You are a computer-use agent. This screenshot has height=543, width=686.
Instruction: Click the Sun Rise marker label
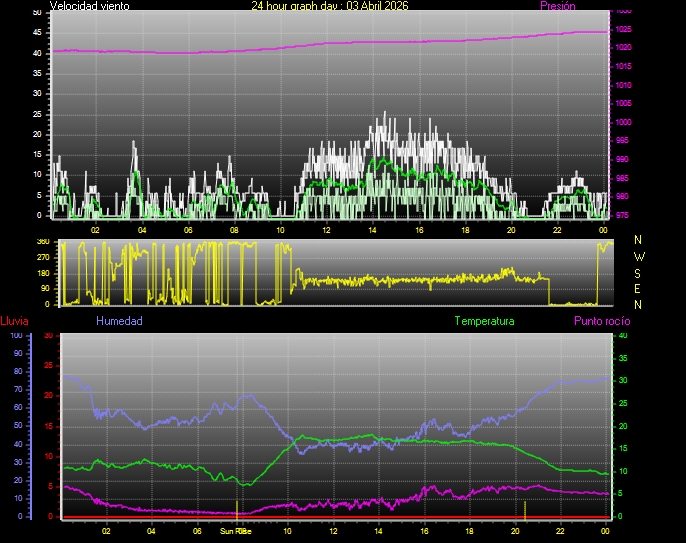[235, 532]
